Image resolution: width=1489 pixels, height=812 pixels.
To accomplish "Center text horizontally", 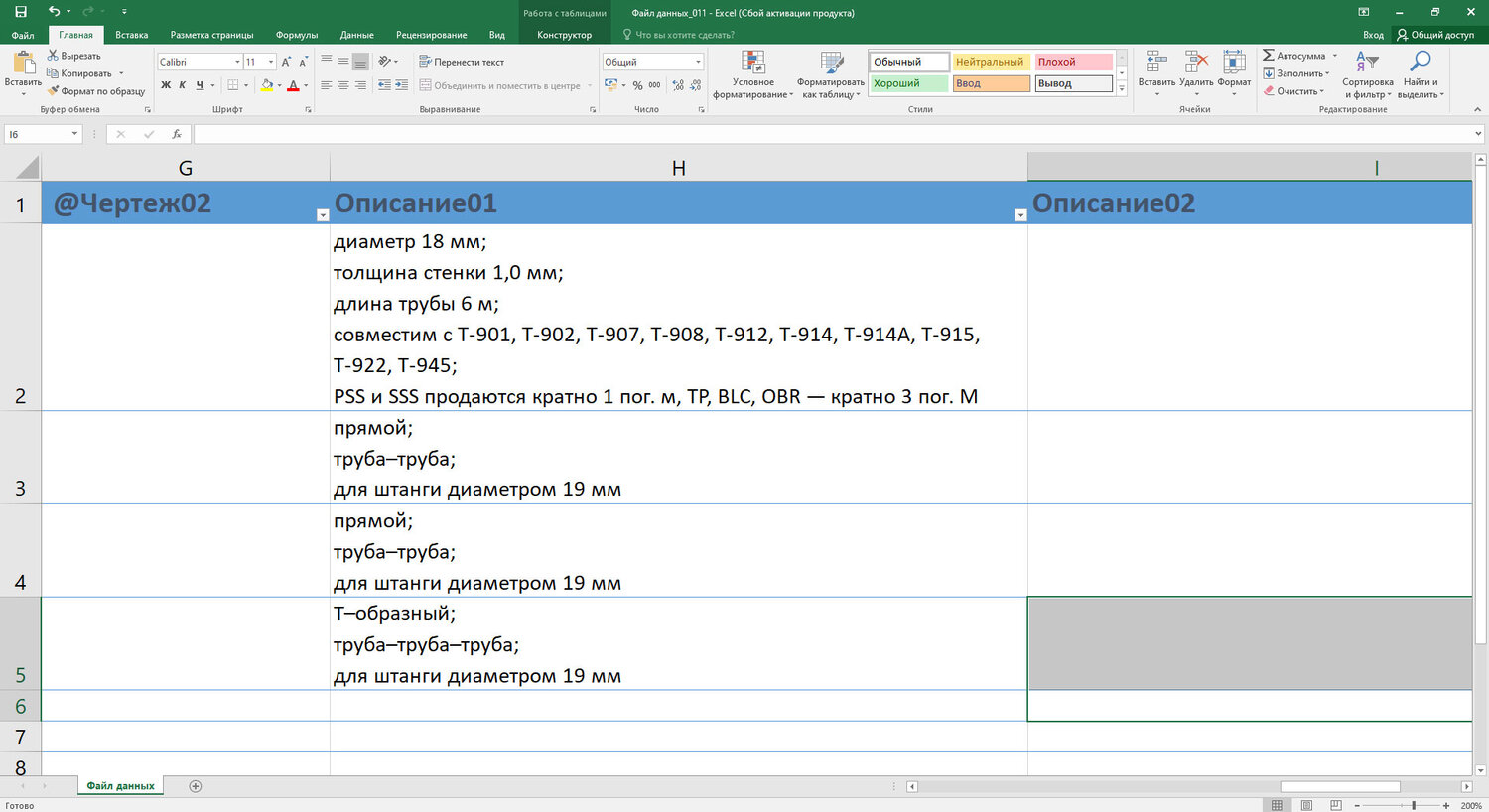I will (x=343, y=85).
